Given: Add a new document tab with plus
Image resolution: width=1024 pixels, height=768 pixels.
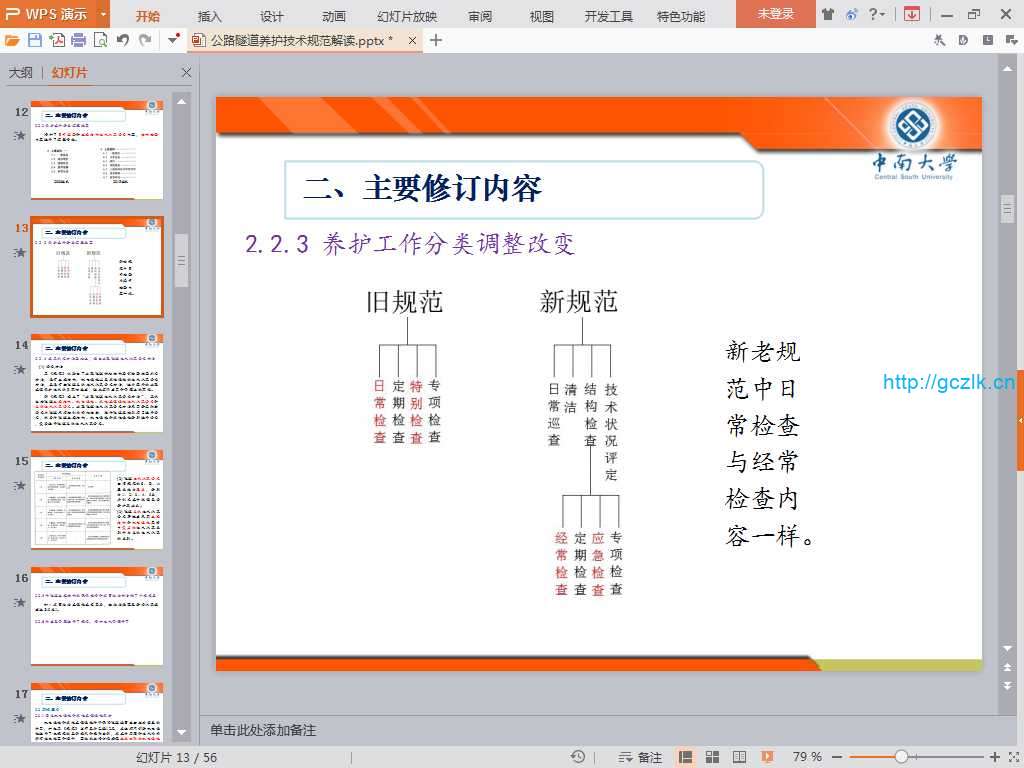Looking at the screenshot, I should 436,40.
